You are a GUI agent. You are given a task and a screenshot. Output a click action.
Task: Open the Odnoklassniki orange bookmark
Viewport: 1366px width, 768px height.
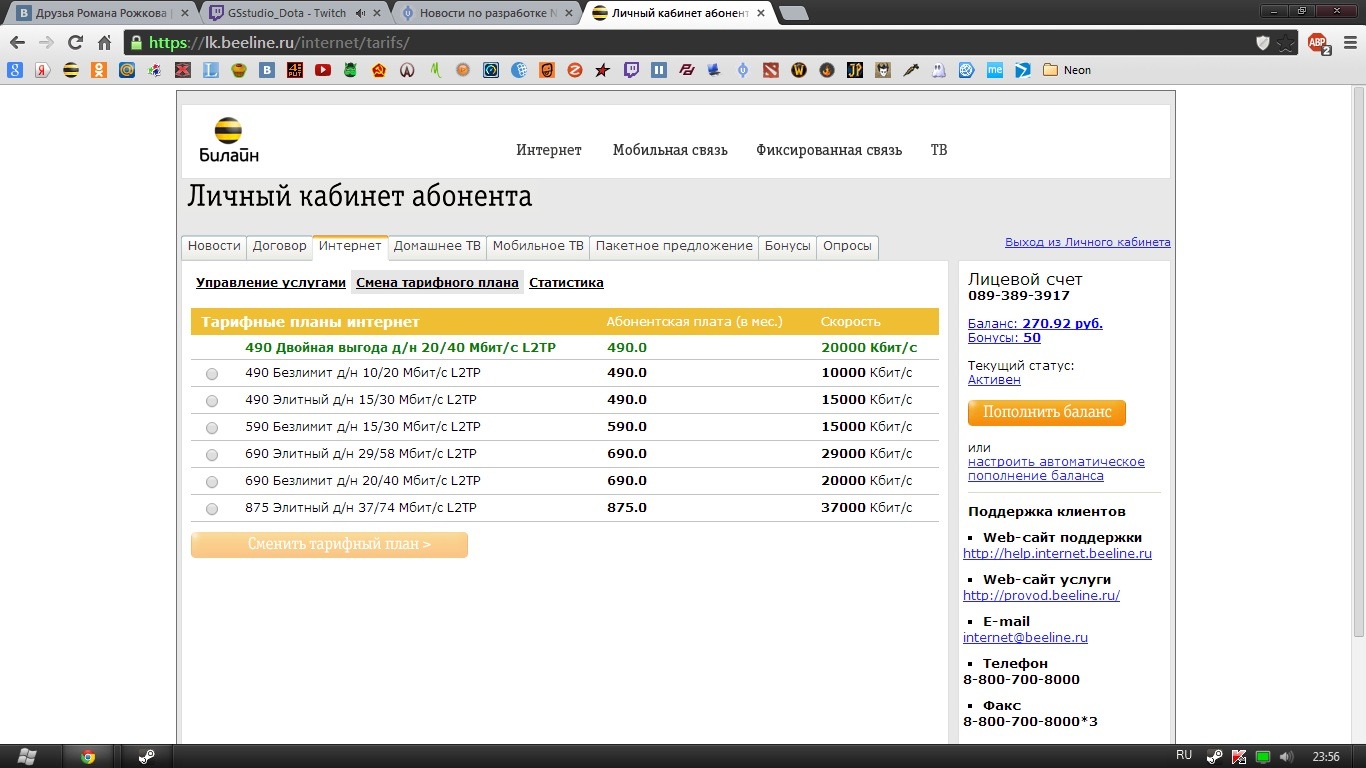(x=98, y=70)
